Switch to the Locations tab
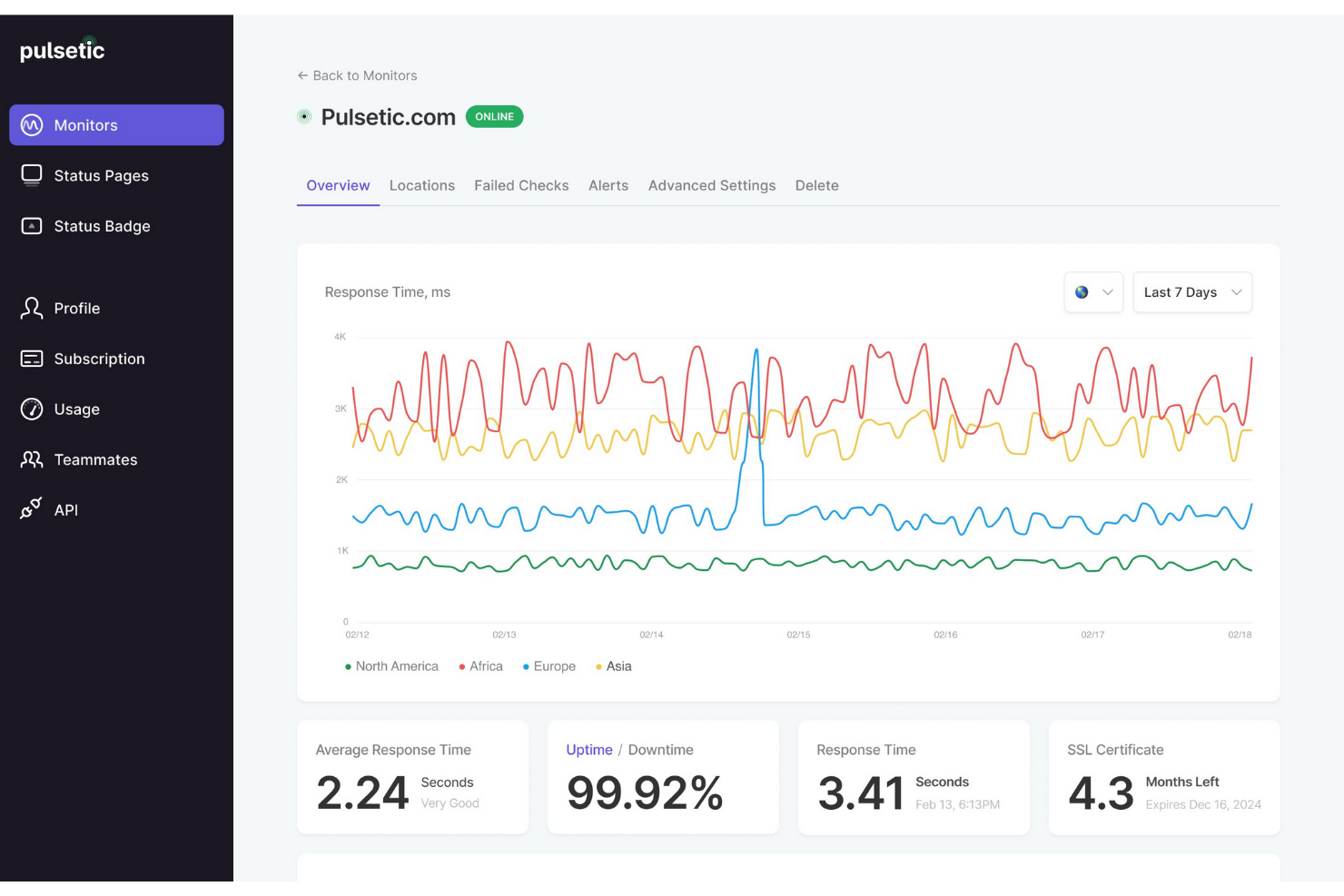The height and width of the screenshot is (896, 1344). point(421,185)
